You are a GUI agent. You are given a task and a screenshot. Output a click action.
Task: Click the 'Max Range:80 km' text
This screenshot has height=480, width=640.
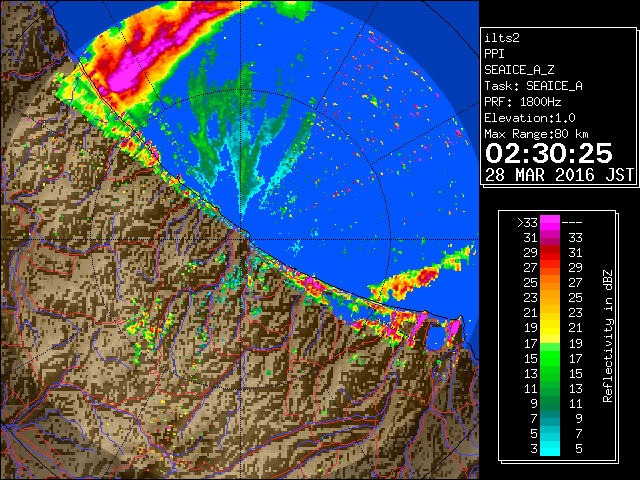point(536,134)
